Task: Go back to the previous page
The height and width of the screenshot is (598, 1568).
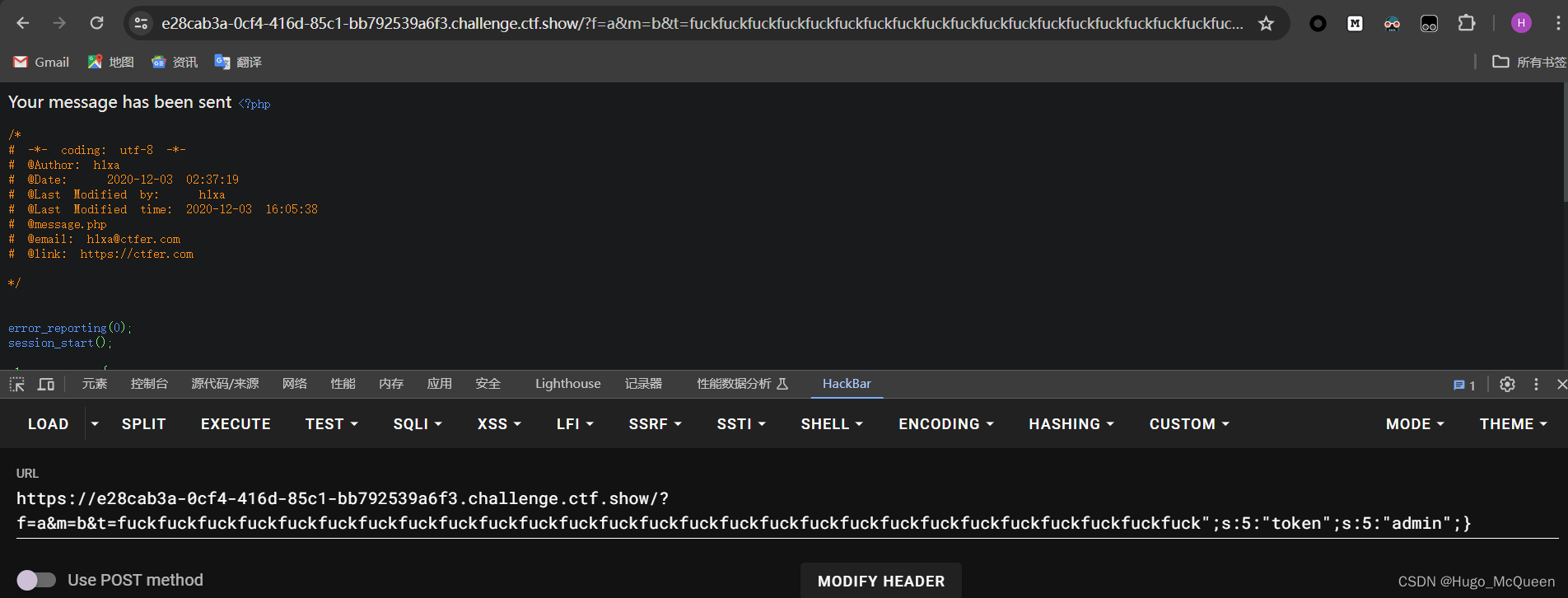Action: pos(23,23)
